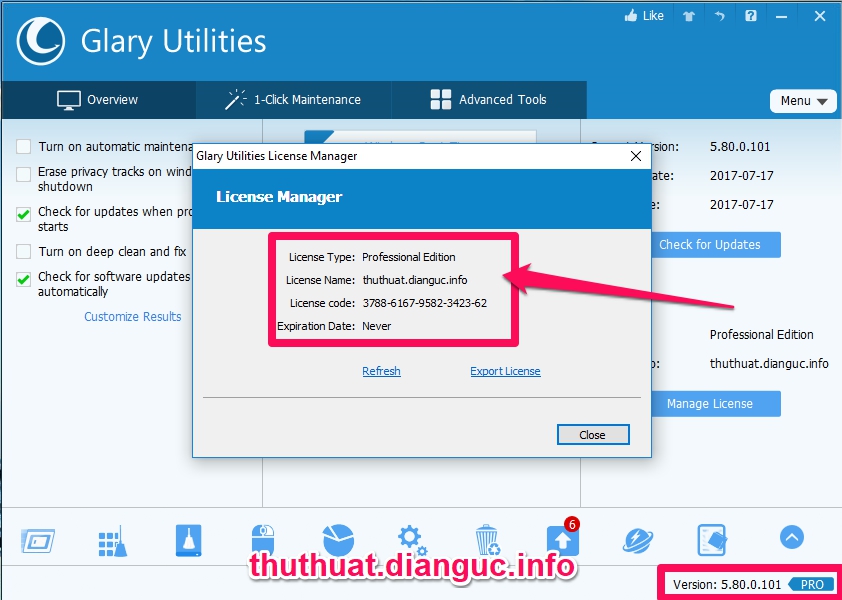
Task: Click the Export License link
Action: click(x=505, y=371)
